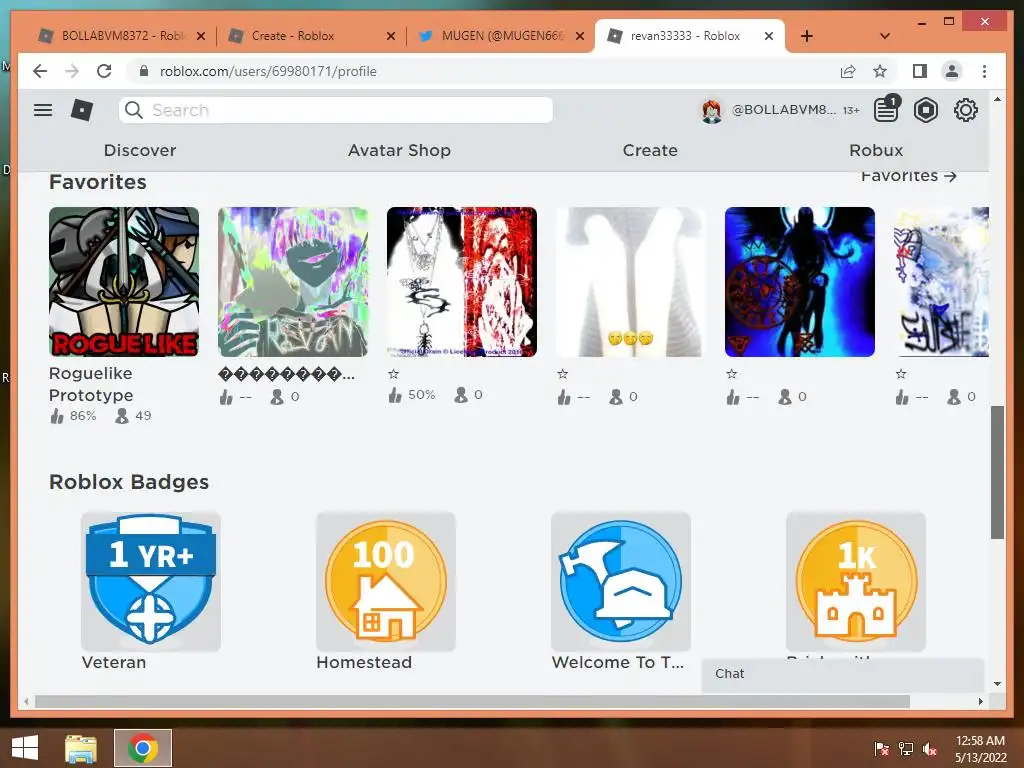
Task: Click the 50% rating on the chains game
Action: coord(422,394)
